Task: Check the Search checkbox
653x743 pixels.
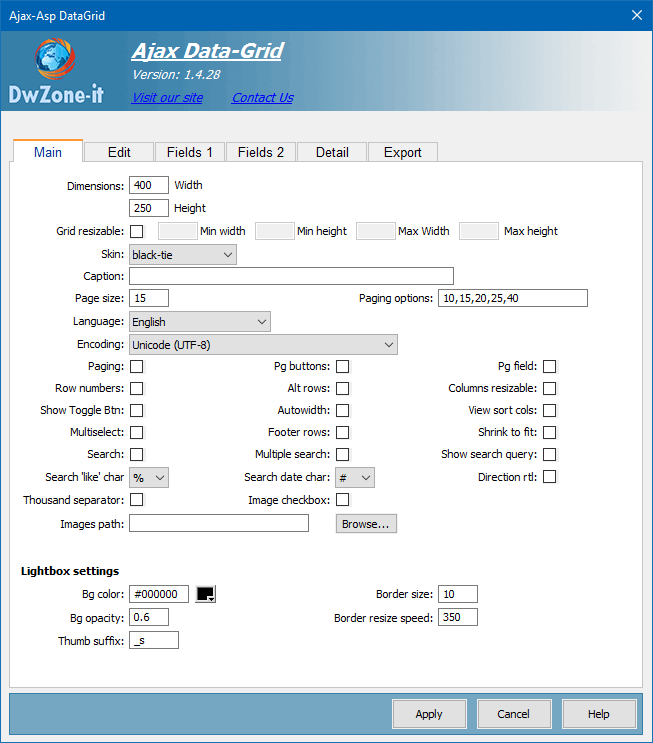Action: (136, 454)
